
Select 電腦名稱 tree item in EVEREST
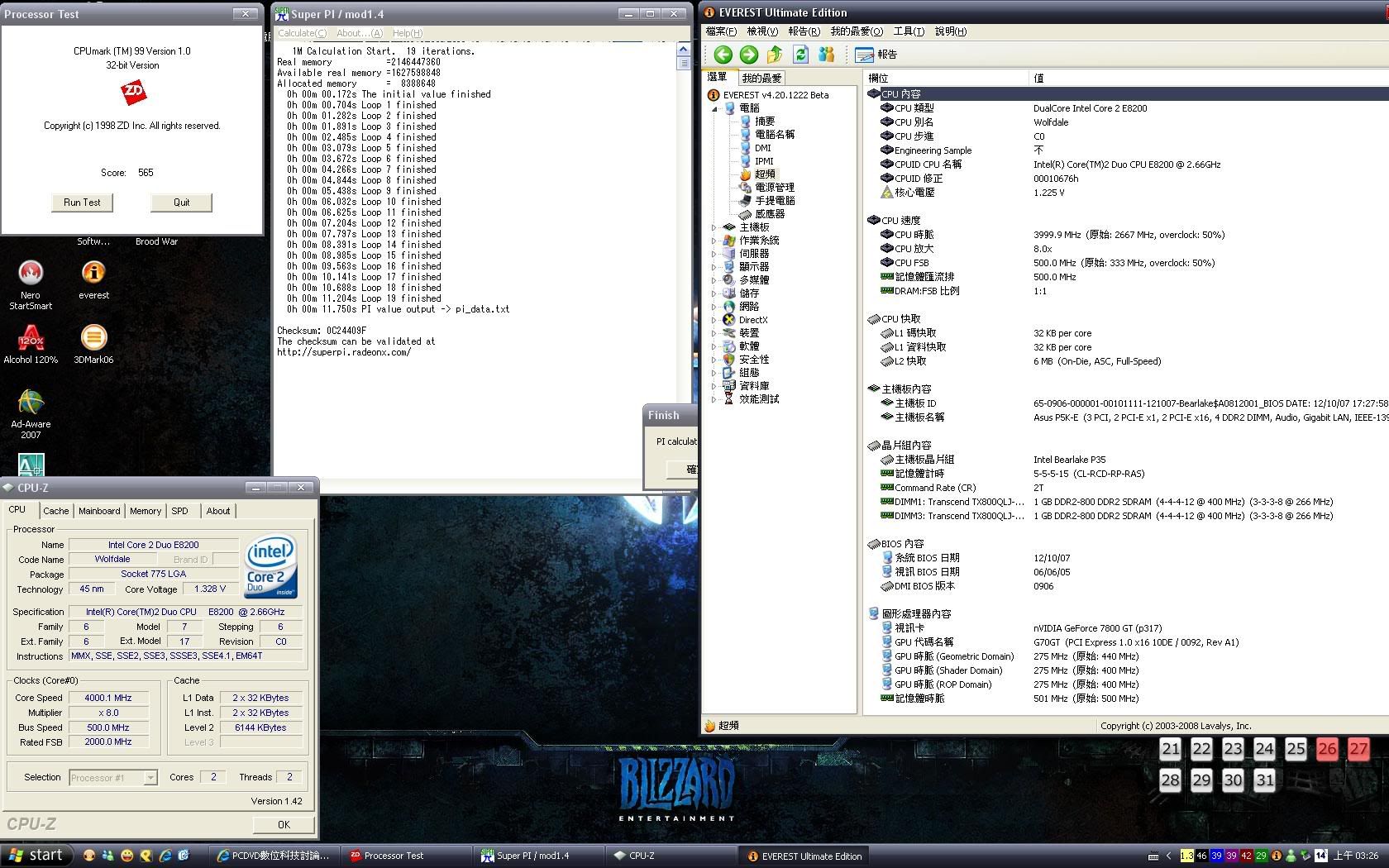(x=775, y=134)
